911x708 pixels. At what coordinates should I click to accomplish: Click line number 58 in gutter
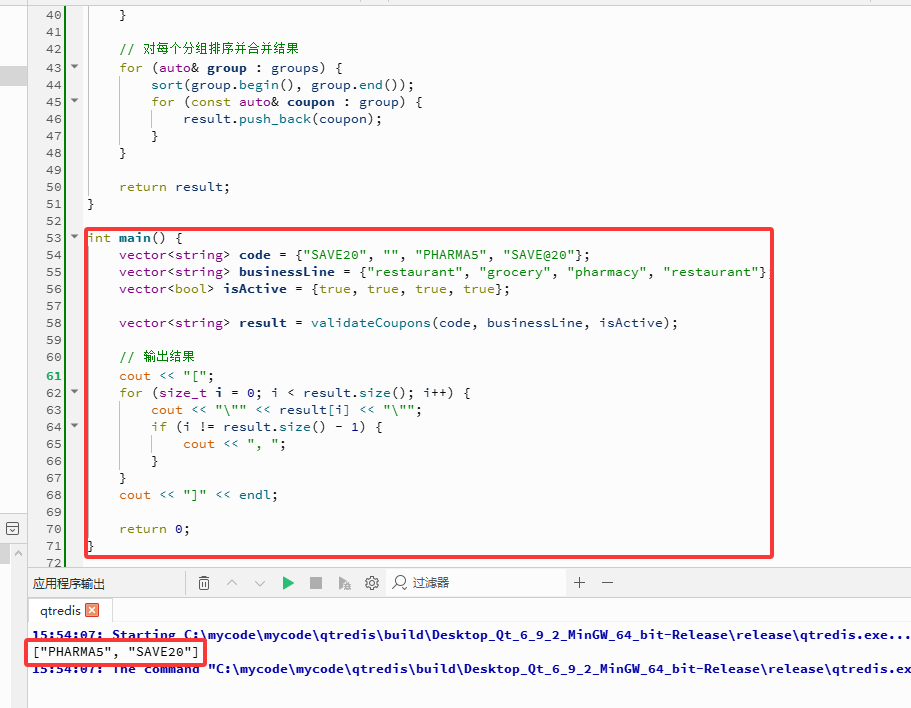(53, 323)
